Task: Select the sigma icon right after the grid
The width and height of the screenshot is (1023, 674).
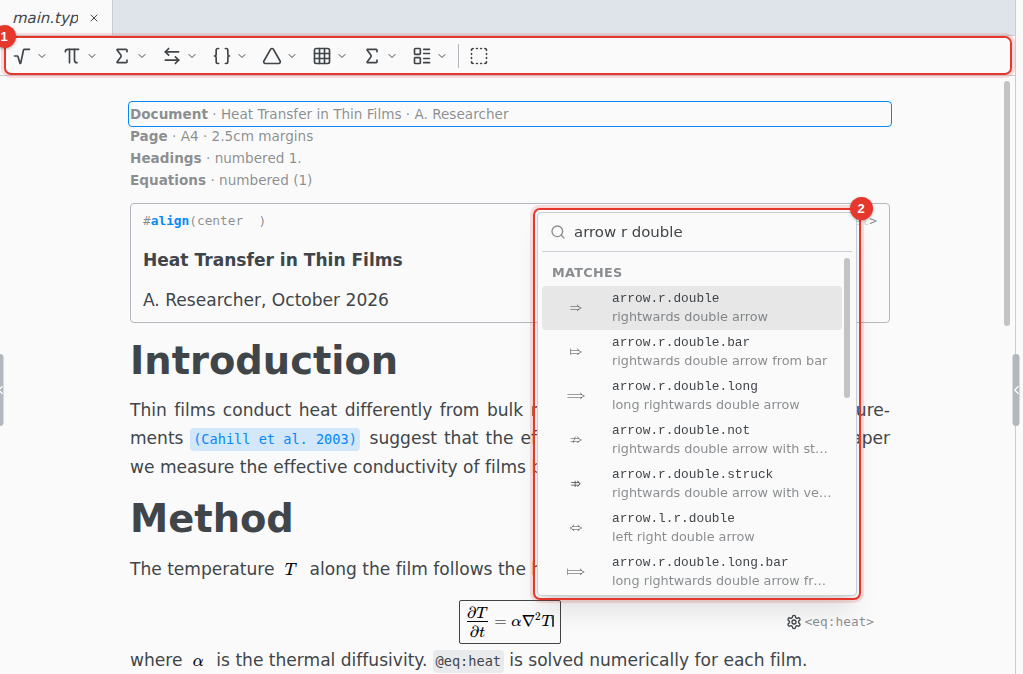Action: (372, 56)
